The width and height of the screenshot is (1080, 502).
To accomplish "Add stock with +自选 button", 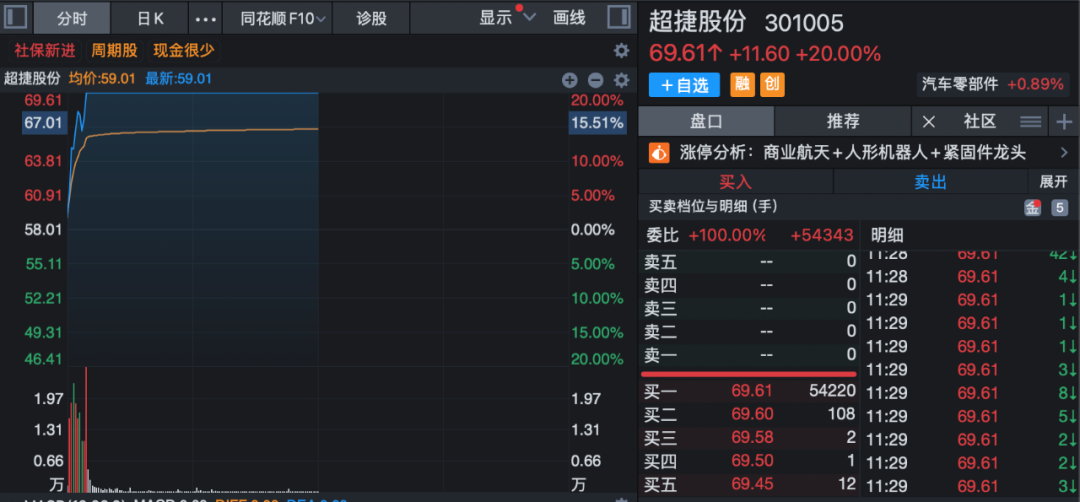I will [684, 85].
